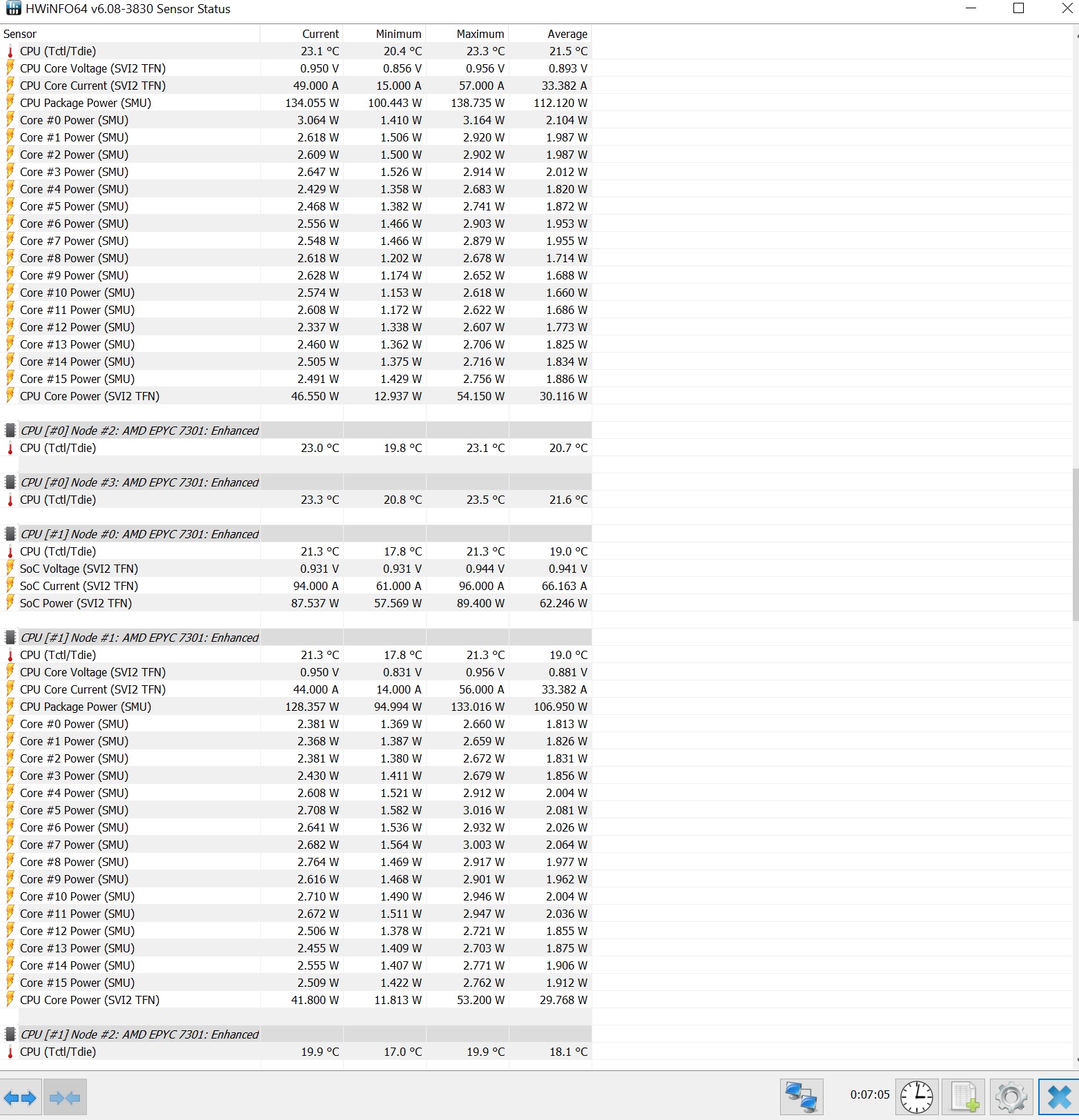Open the remote network monitoring icon
The width and height of the screenshot is (1079, 1120).
801,1097
